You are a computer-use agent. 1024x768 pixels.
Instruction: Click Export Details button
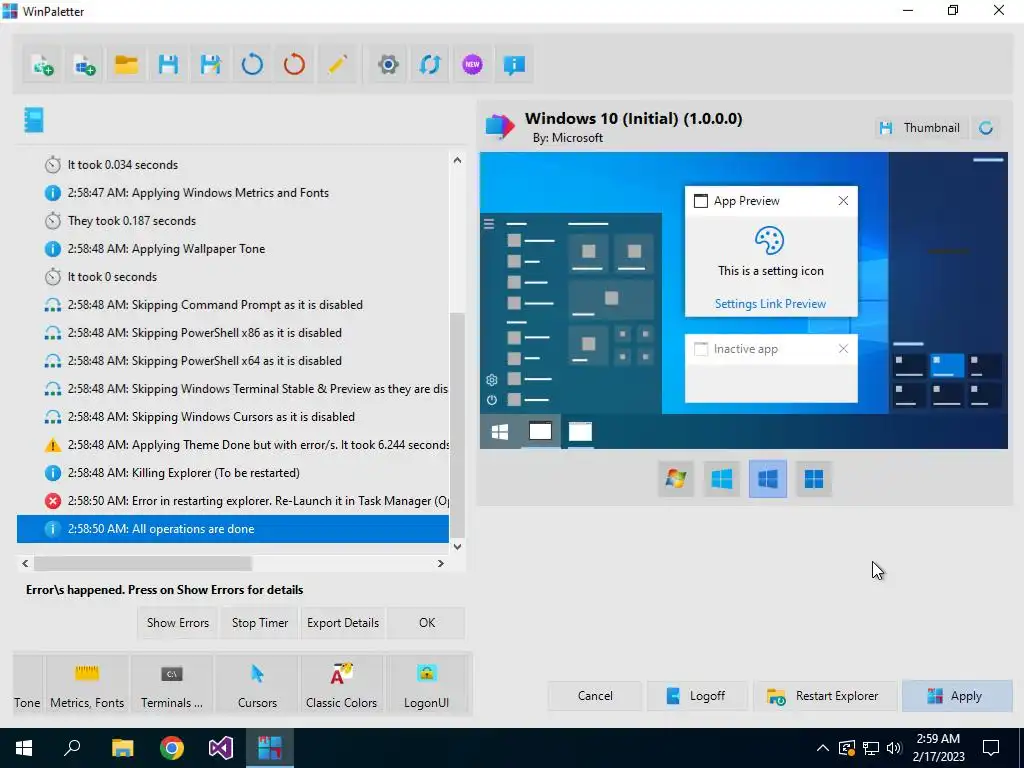[x=343, y=623]
